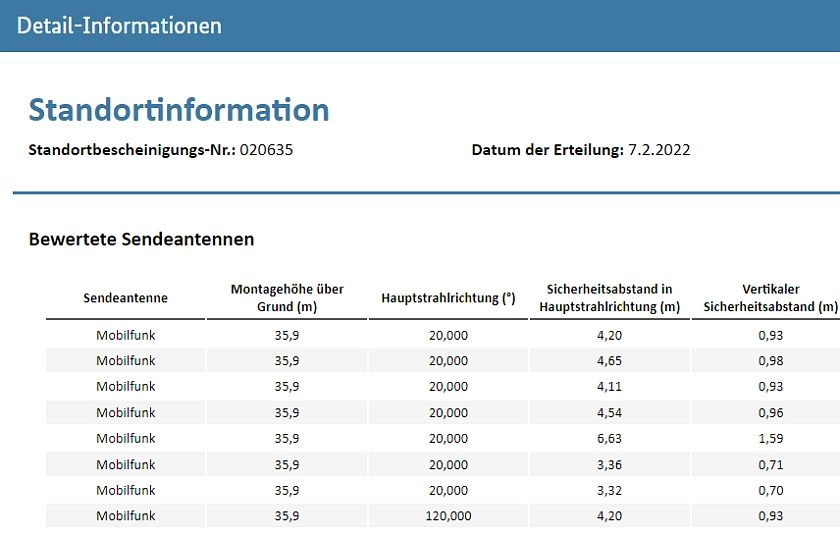Click Mobilfunk in the row with 3,32

[x=125, y=490]
